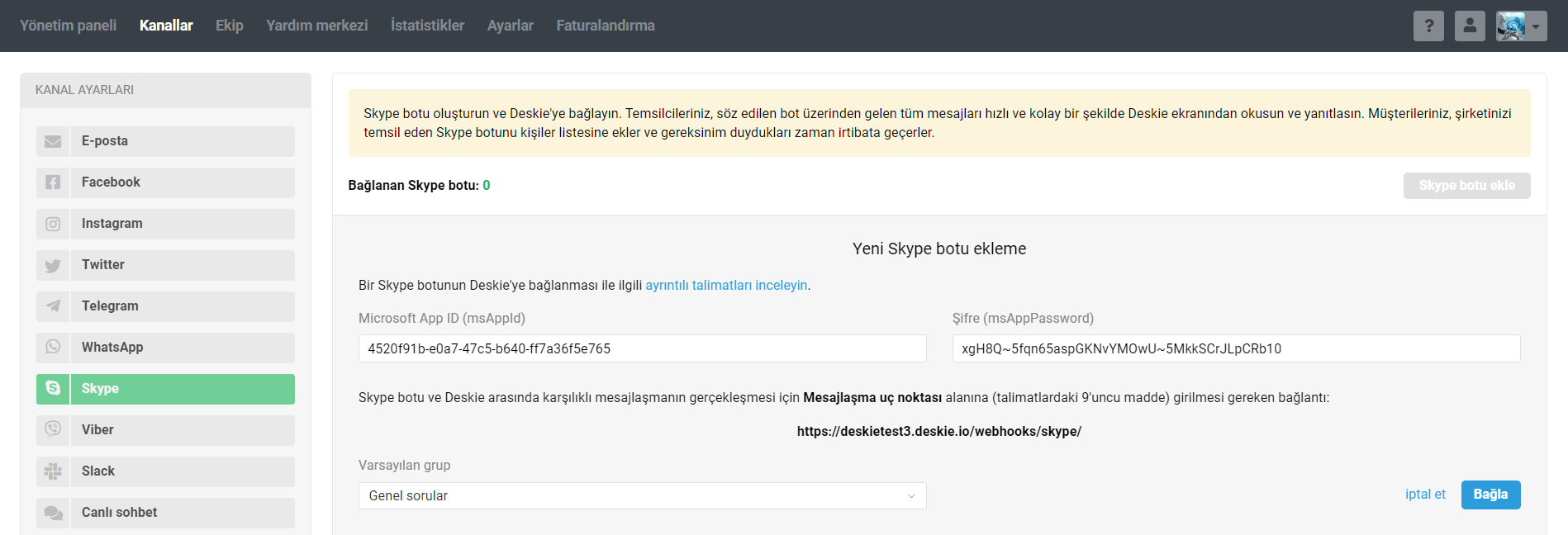Click the E-posta envelope icon

point(53,141)
